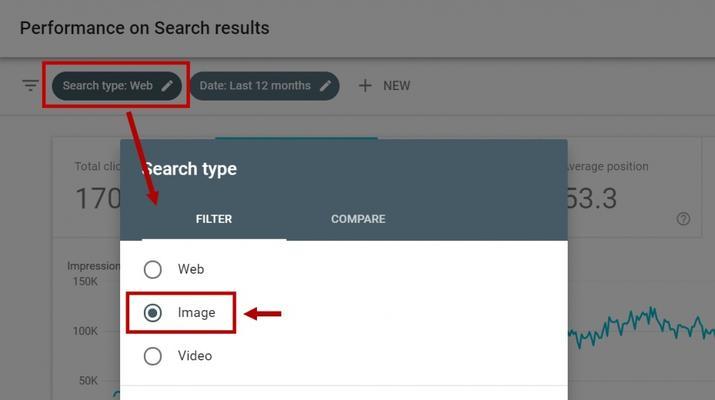The width and height of the screenshot is (715, 400).
Task: Select the Video radio button
Action: [153, 356]
